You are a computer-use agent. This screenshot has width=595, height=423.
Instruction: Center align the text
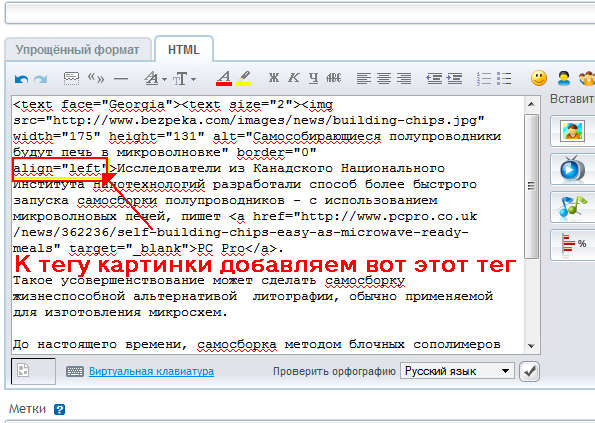[x=384, y=79]
